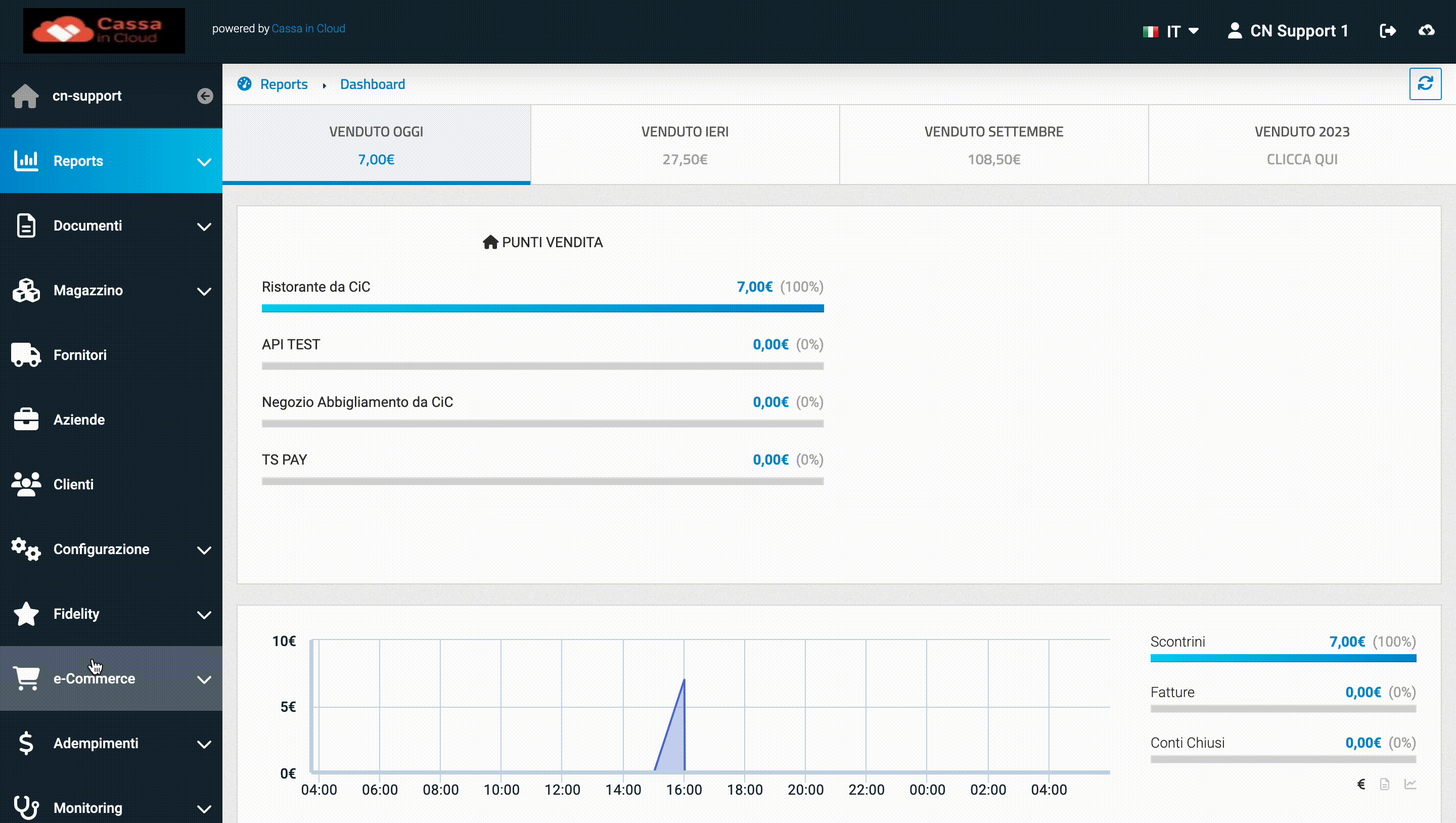
Task: Select cn-support in the sidebar
Action: coord(87,96)
